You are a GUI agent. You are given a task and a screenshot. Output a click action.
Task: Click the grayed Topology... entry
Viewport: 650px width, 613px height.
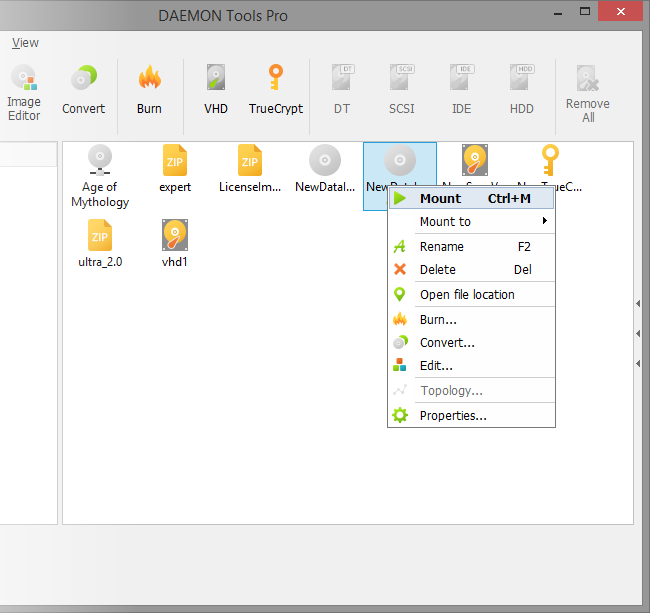pyautogui.click(x=471, y=390)
